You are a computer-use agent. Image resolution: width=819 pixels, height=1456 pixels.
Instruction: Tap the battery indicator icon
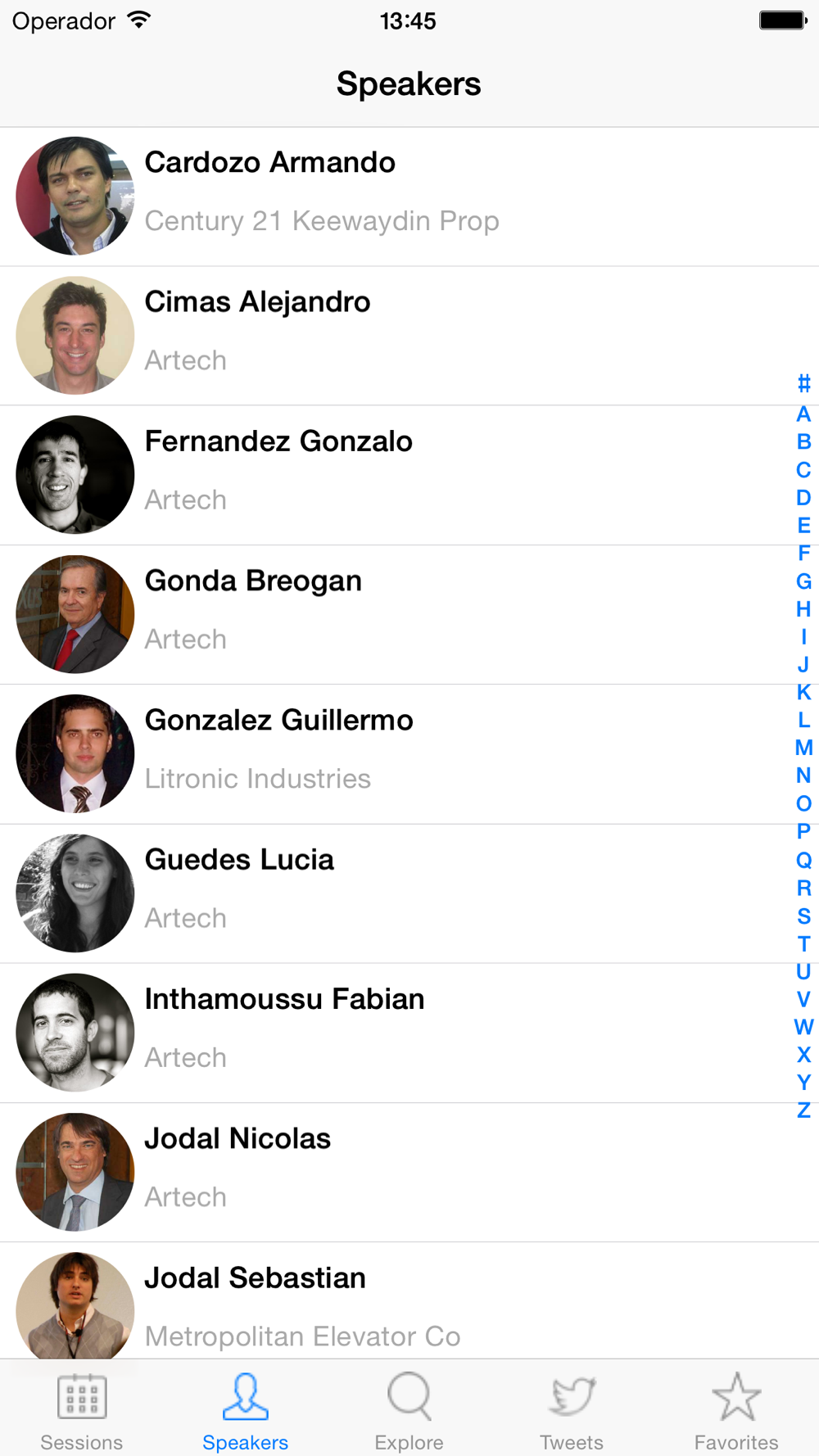[x=783, y=20]
